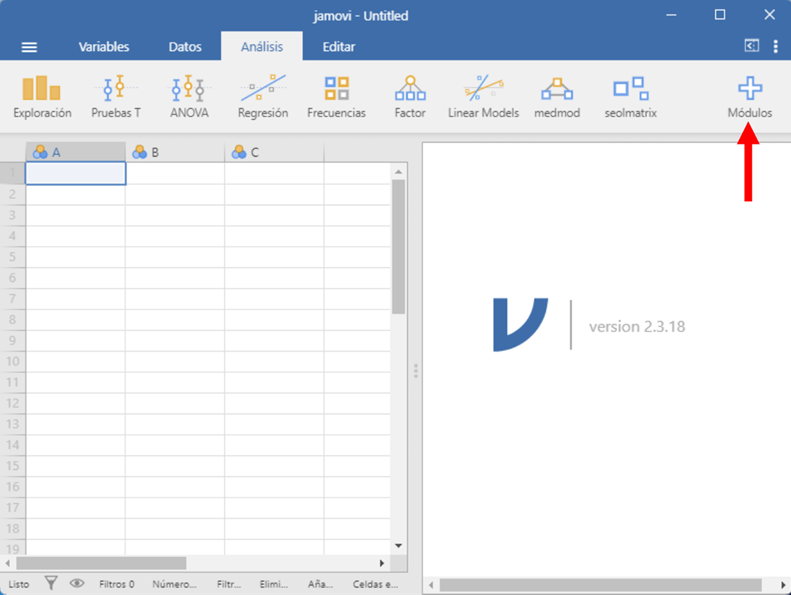
Task: Click the first cell in column A
Action: click(x=75, y=173)
